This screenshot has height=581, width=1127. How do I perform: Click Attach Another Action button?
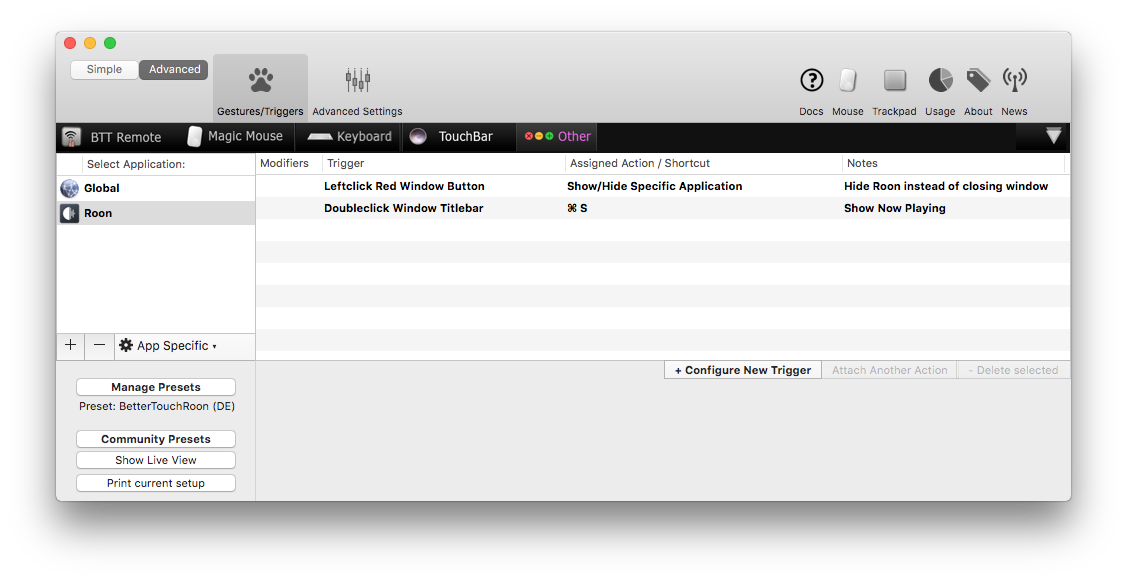coord(889,370)
